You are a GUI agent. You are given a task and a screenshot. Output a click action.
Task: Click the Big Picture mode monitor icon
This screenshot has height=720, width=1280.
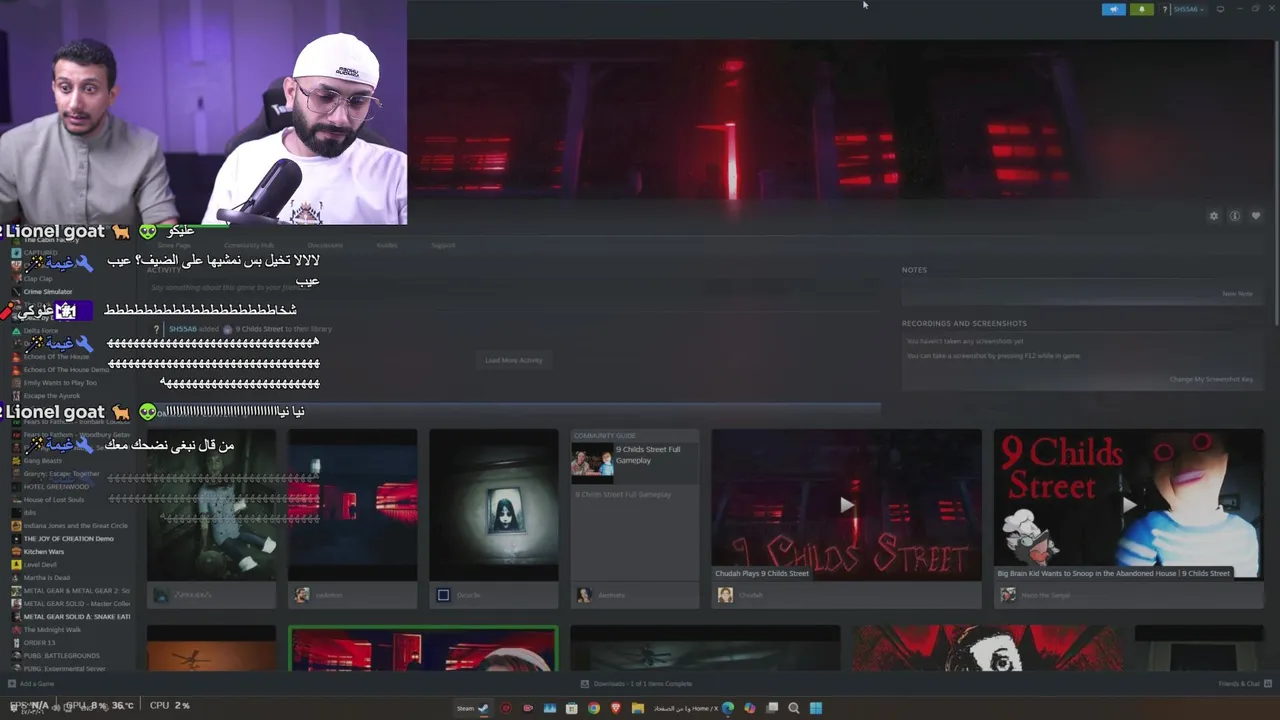(1220, 9)
